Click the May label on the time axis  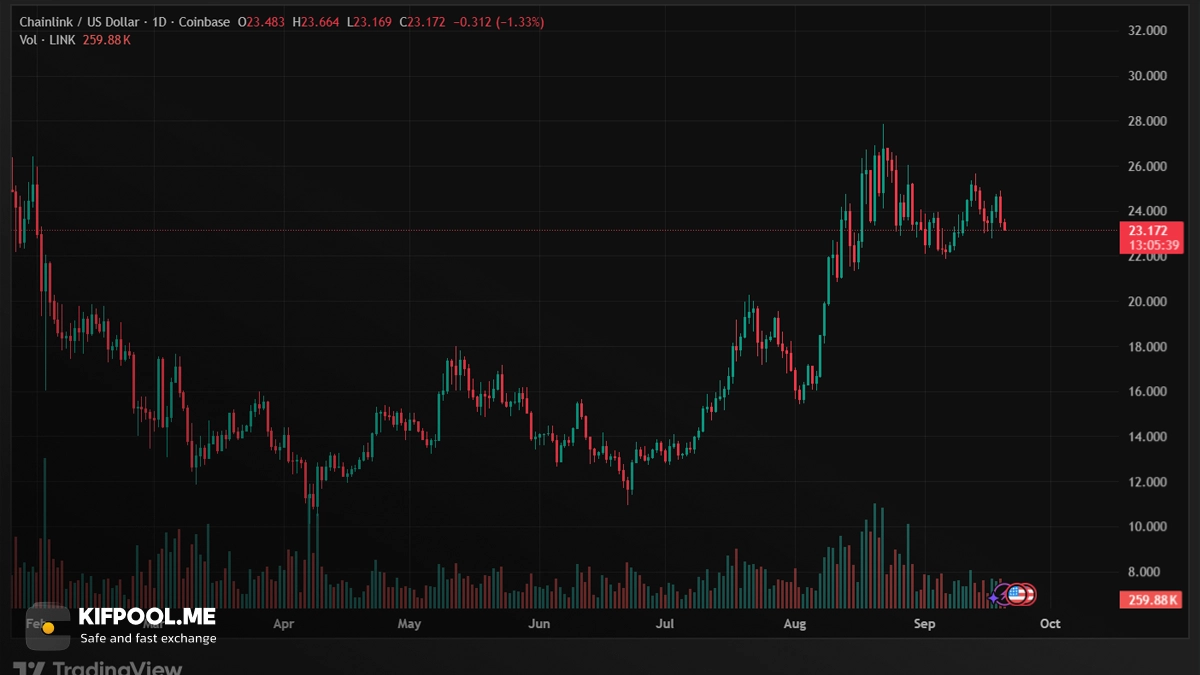click(409, 624)
